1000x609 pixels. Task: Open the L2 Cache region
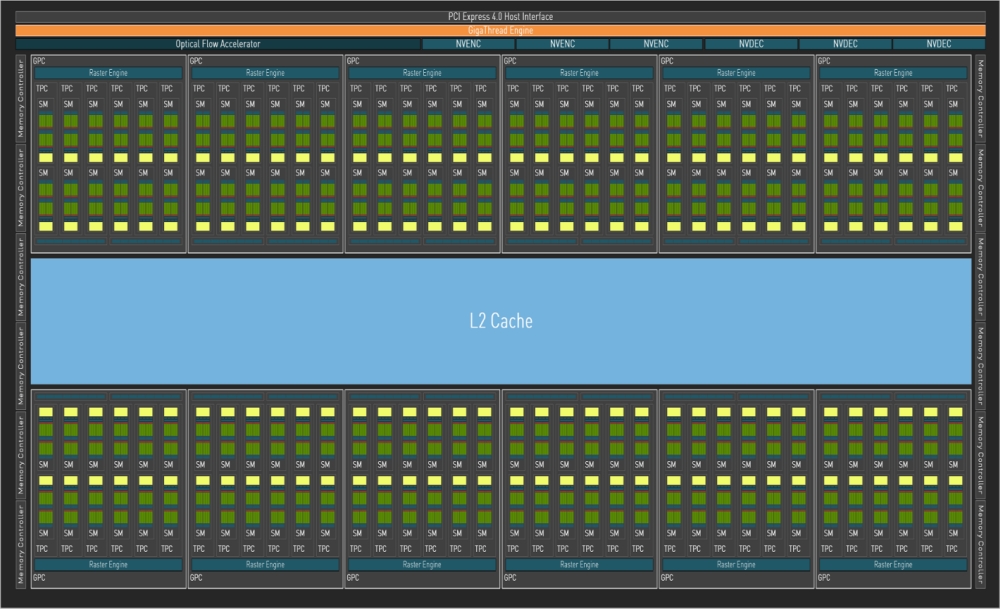500,321
